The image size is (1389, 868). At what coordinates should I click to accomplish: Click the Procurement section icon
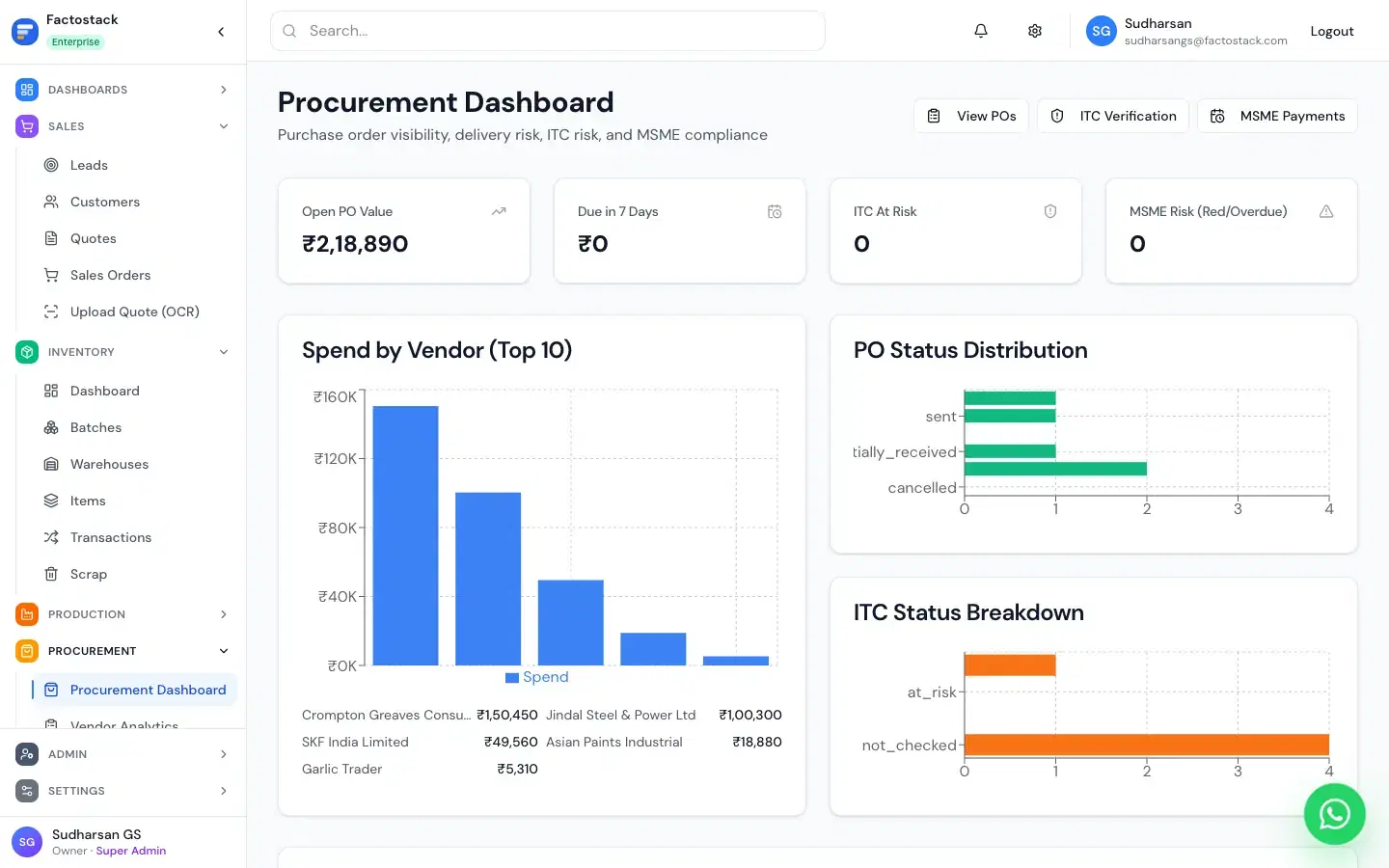tap(27, 651)
